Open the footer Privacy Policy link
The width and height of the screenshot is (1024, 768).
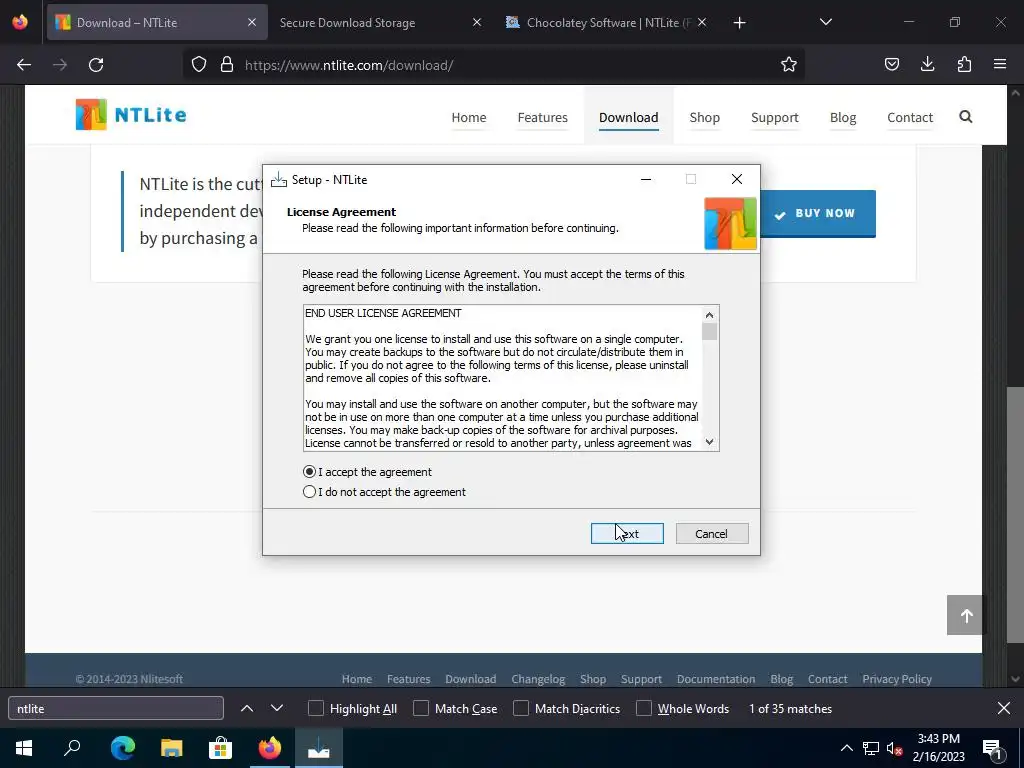(897, 679)
